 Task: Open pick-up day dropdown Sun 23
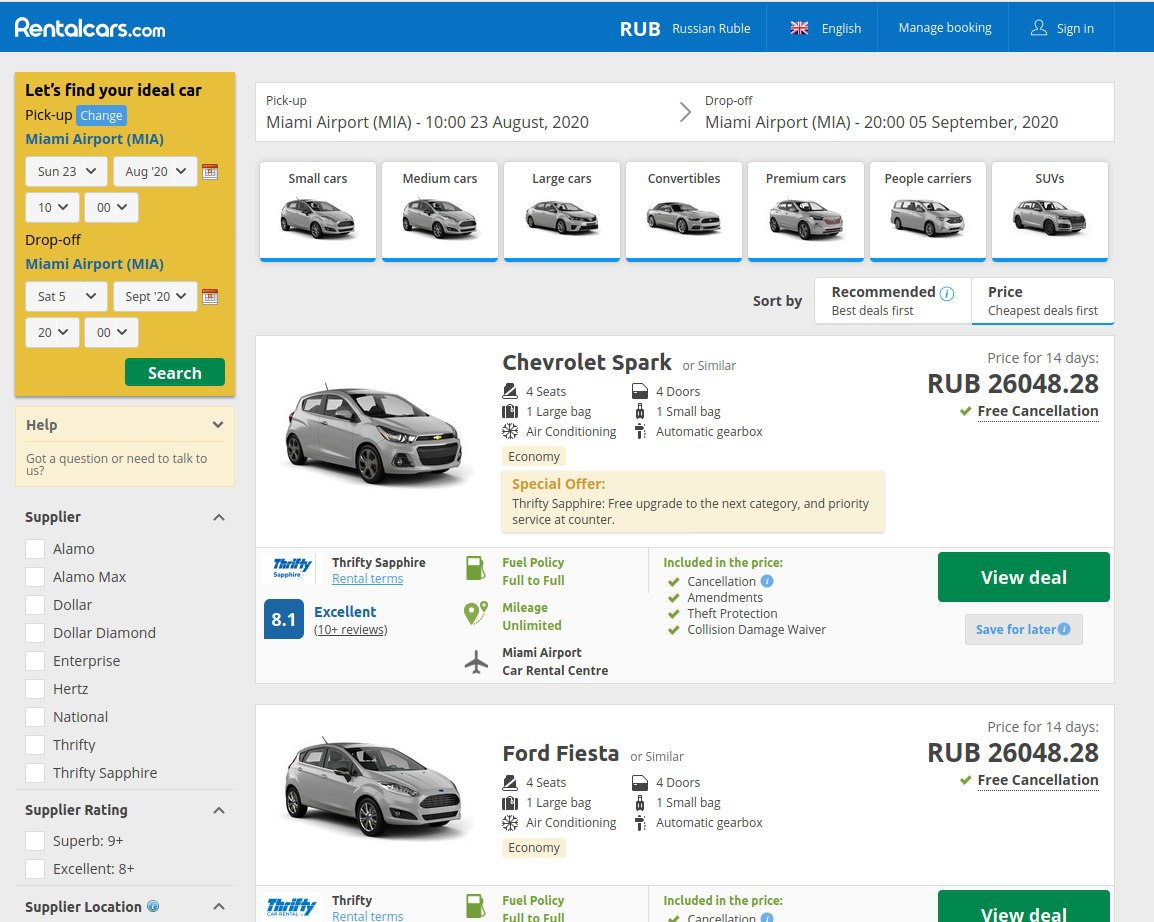pos(66,171)
